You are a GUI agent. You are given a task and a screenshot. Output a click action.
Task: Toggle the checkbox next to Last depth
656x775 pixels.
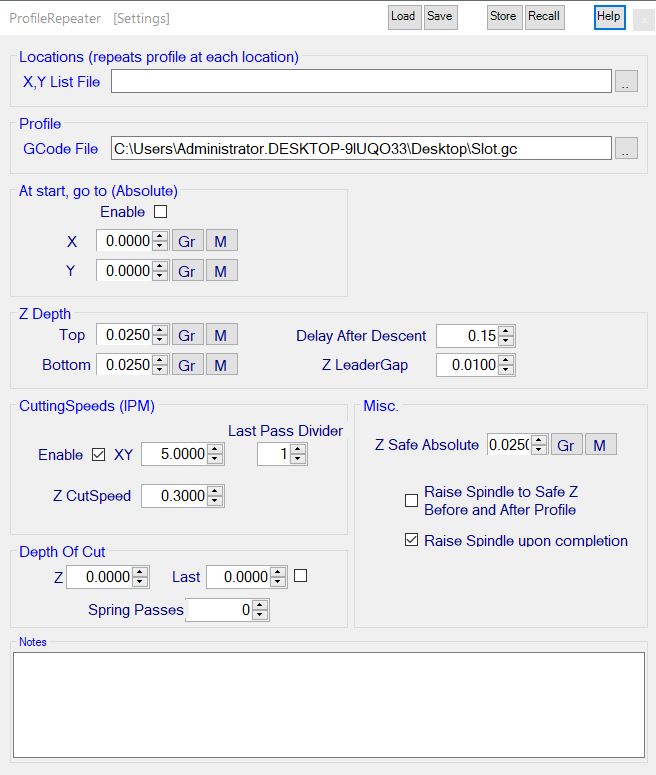coord(300,576)
